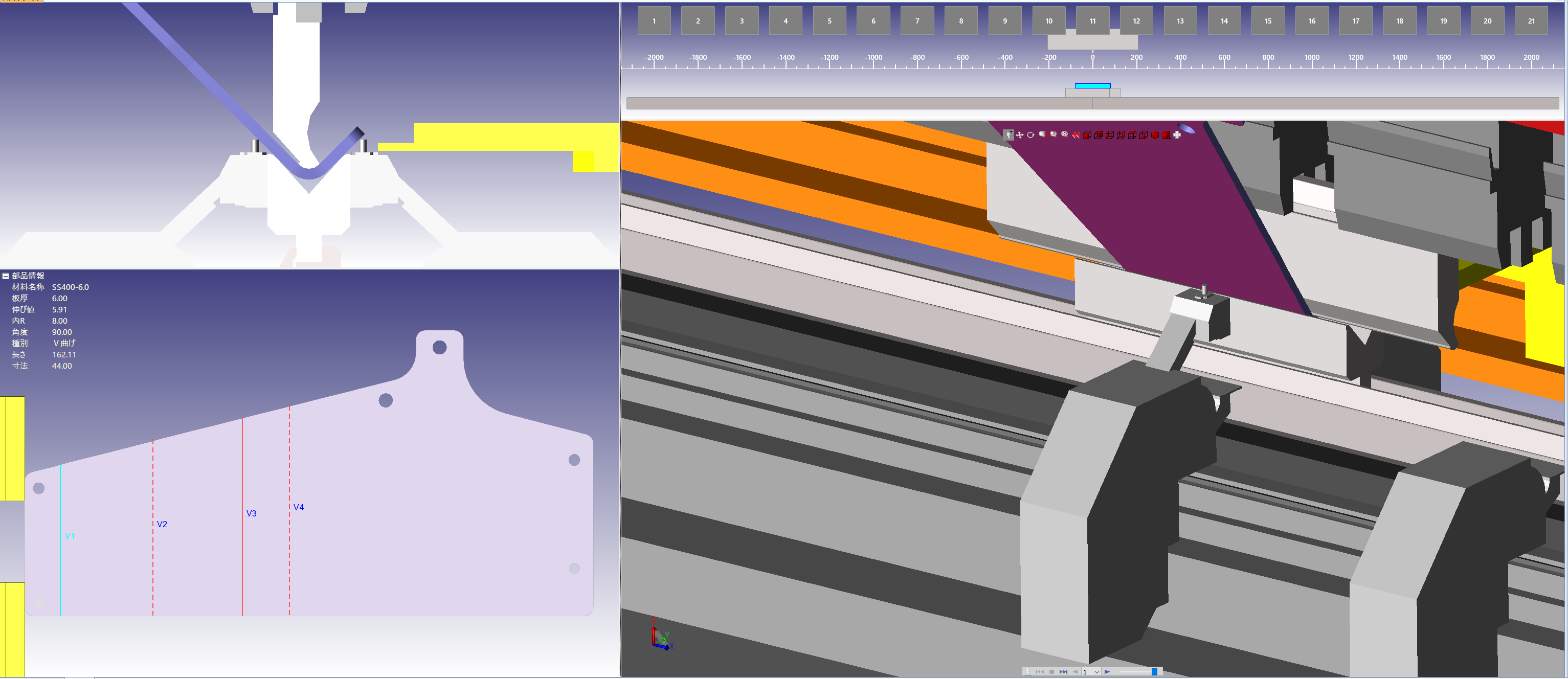Image resolution: width=1568 pixels, height=679 pixels.
Task: Activate the rotate view tool
Action: 1031,135
